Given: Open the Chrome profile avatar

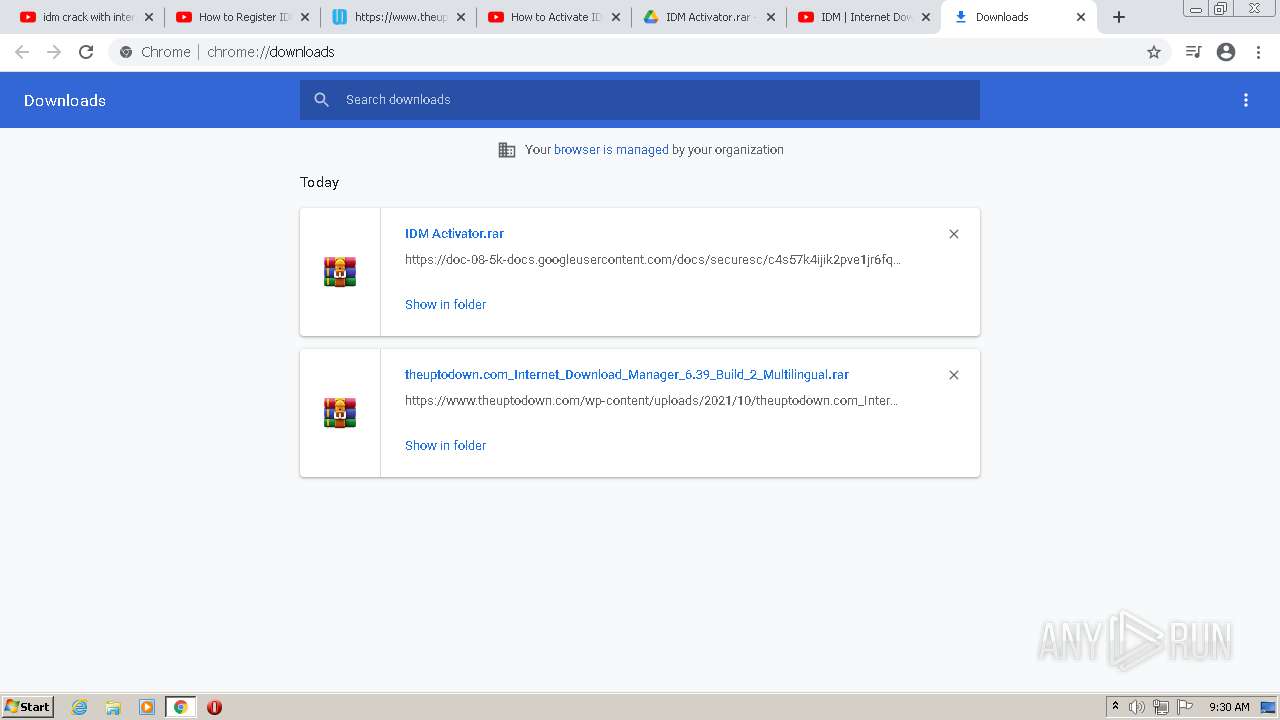Looking at the screenshot, I should pyautogui.click(x=1226, y=52).
